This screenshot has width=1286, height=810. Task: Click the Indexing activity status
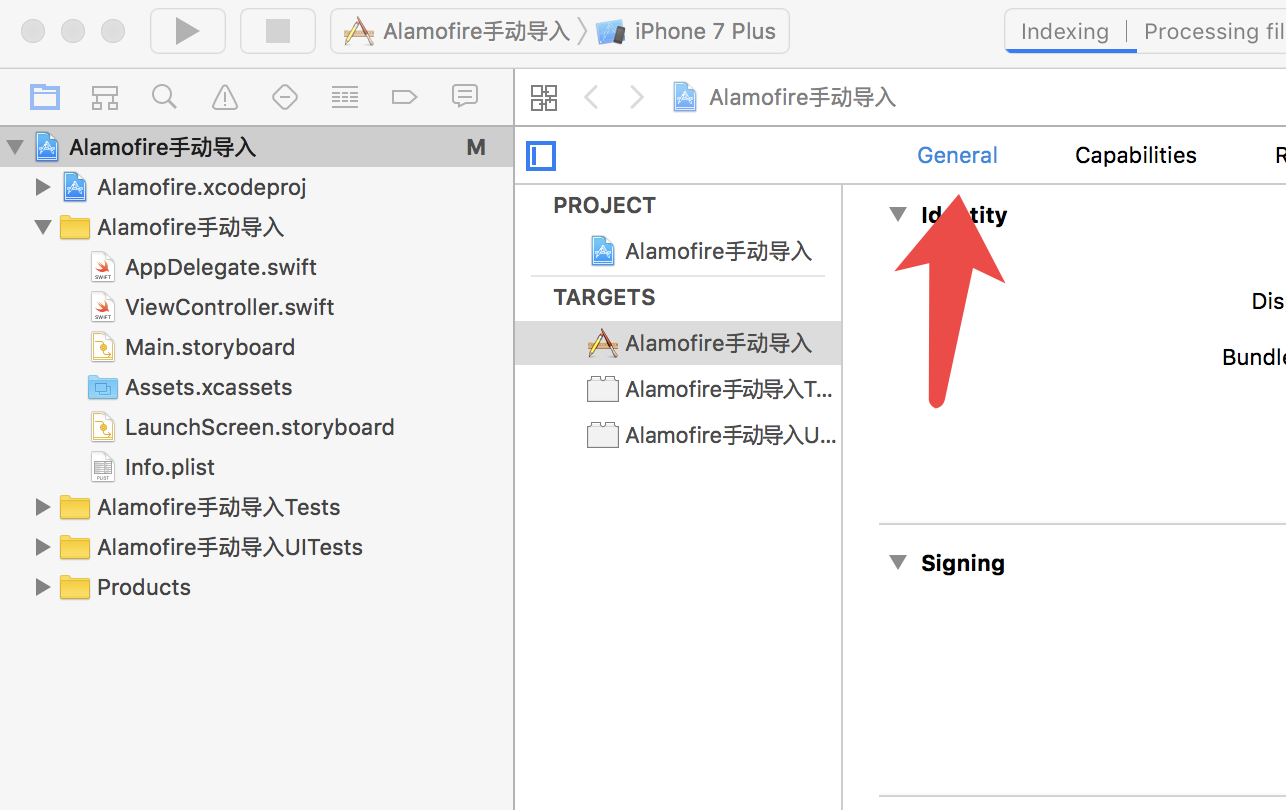coord(1065,31)
